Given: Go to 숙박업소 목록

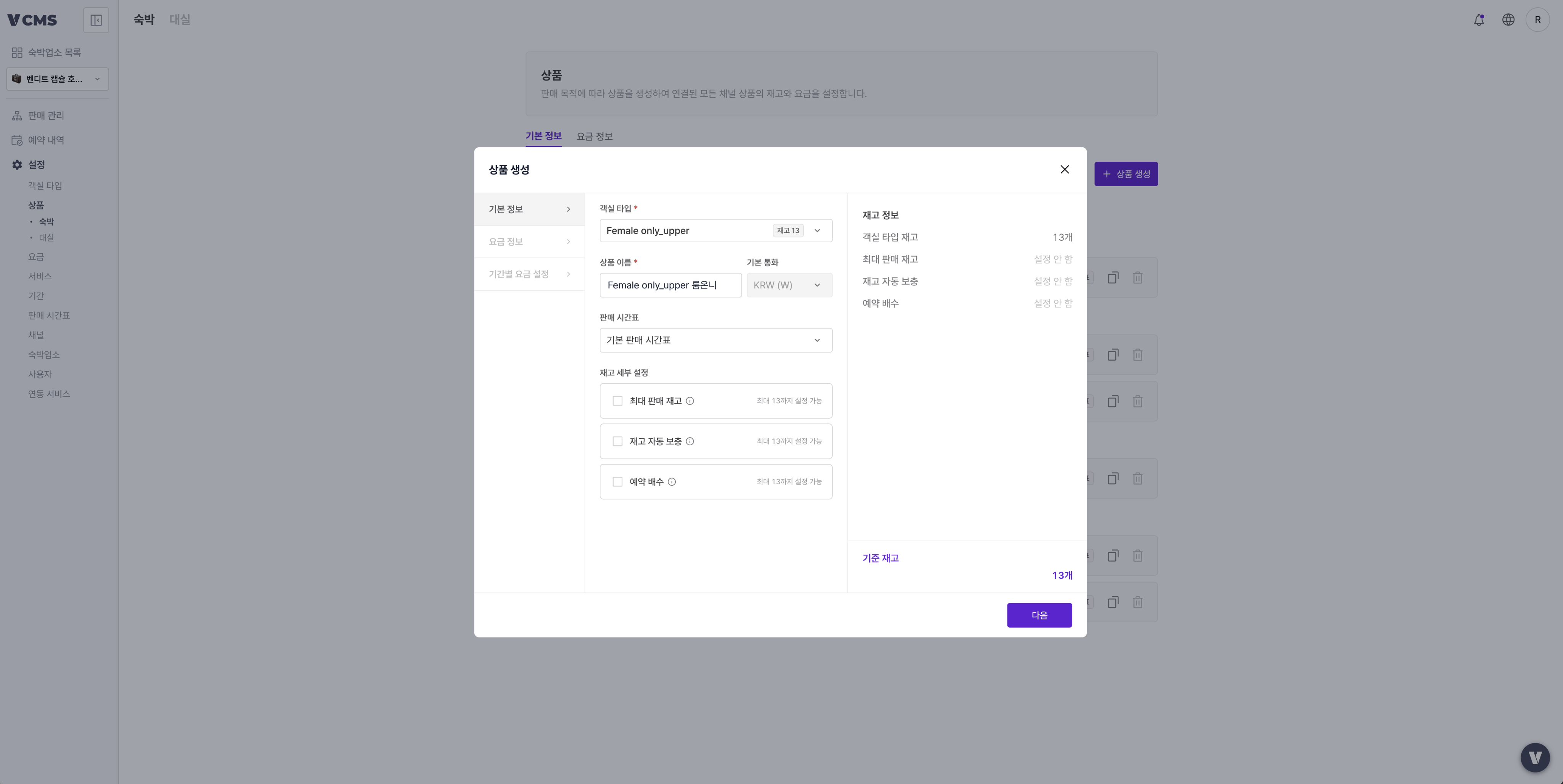Looking at the screenshot, I should tap(55, 53).
